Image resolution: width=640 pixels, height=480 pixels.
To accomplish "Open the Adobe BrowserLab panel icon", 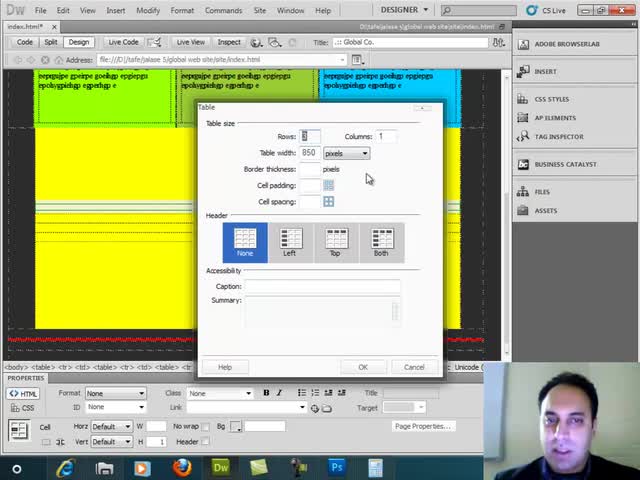I will [523, 44].
